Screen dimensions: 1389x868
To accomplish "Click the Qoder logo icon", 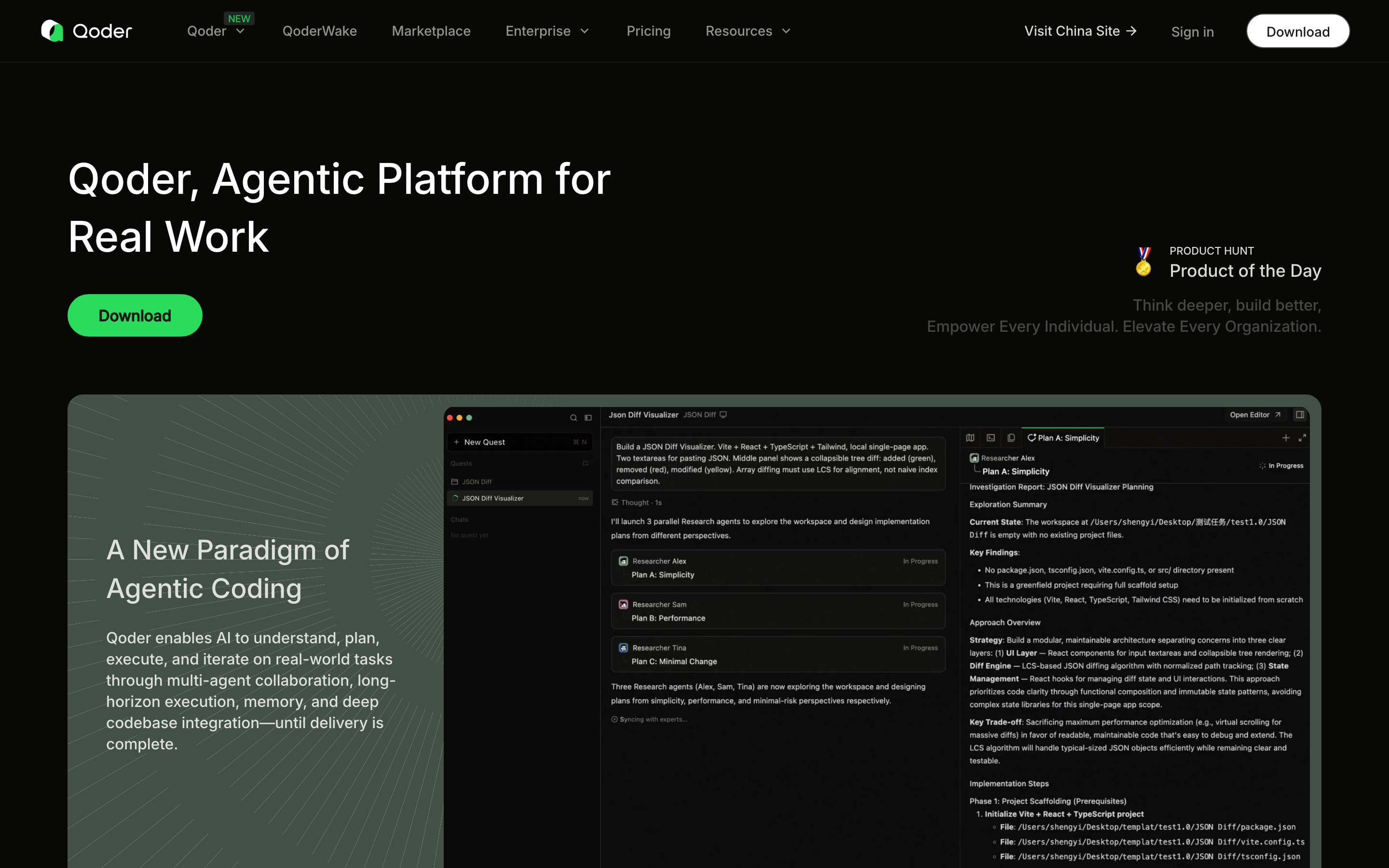I will pos(52,31).
